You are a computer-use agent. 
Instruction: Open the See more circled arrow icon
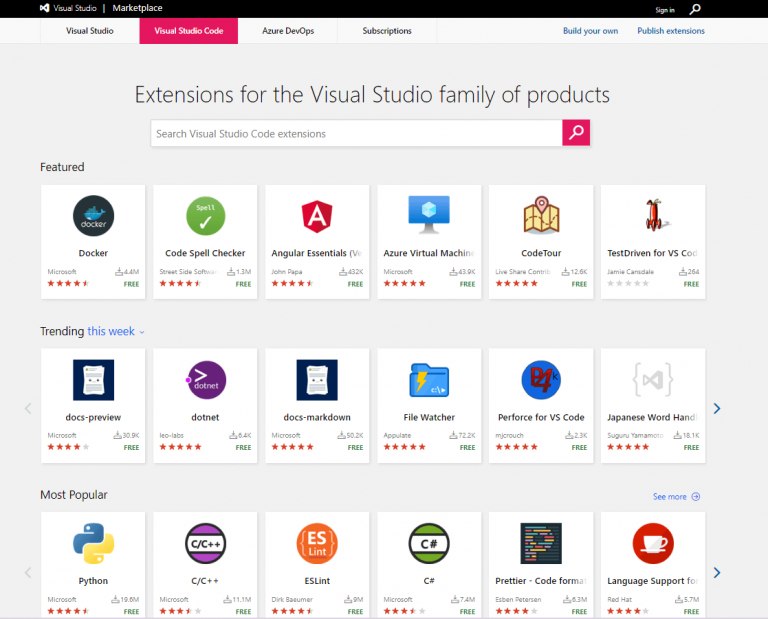(696, 497)
